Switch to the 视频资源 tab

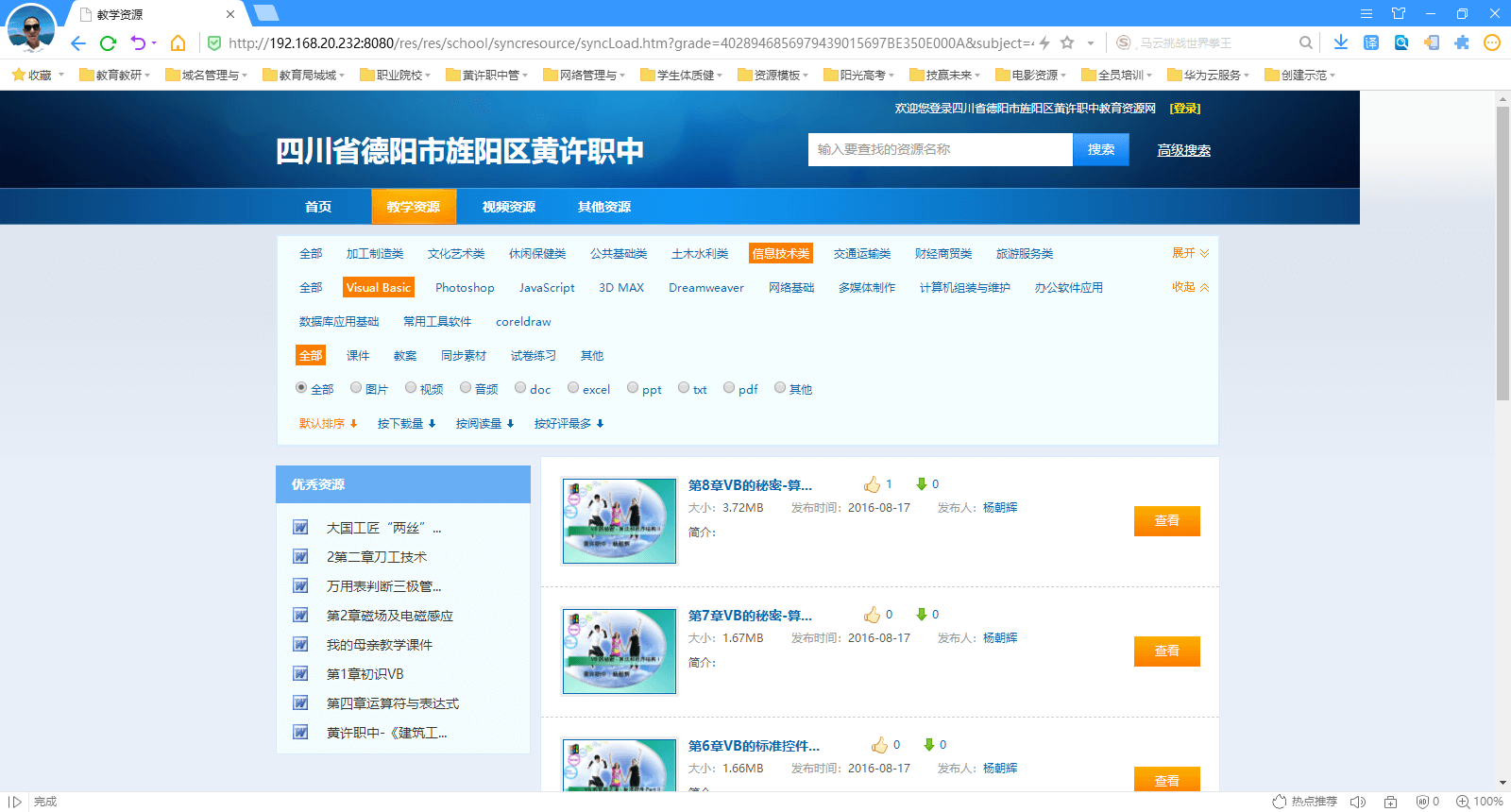(x=508, y=207)
